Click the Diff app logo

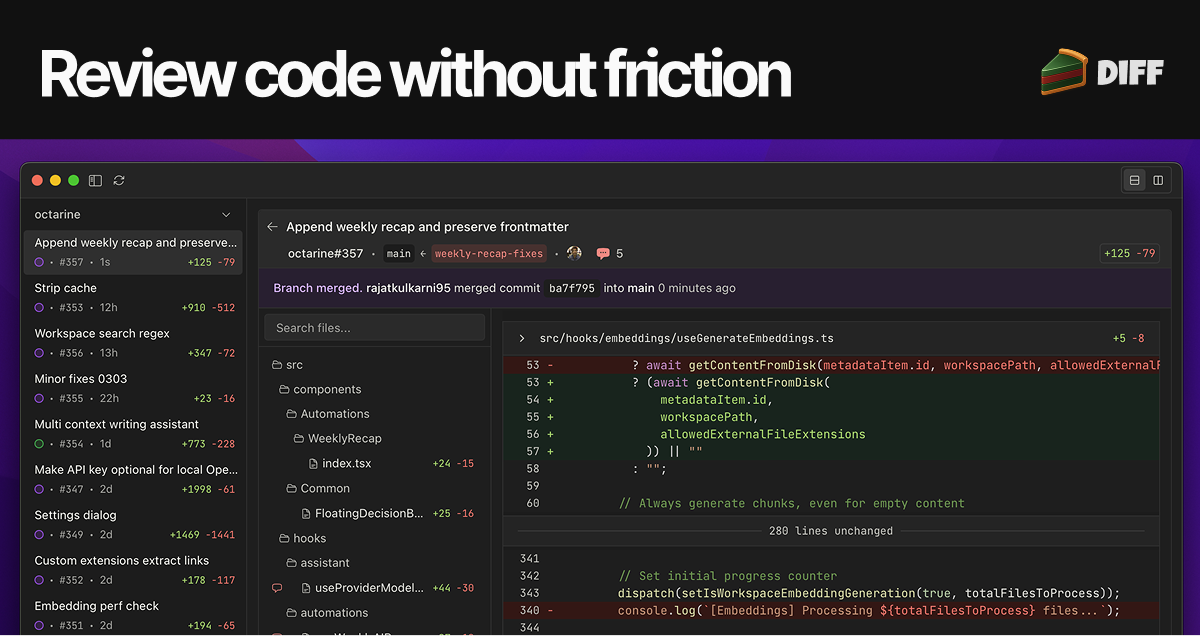click(1102, 72)
